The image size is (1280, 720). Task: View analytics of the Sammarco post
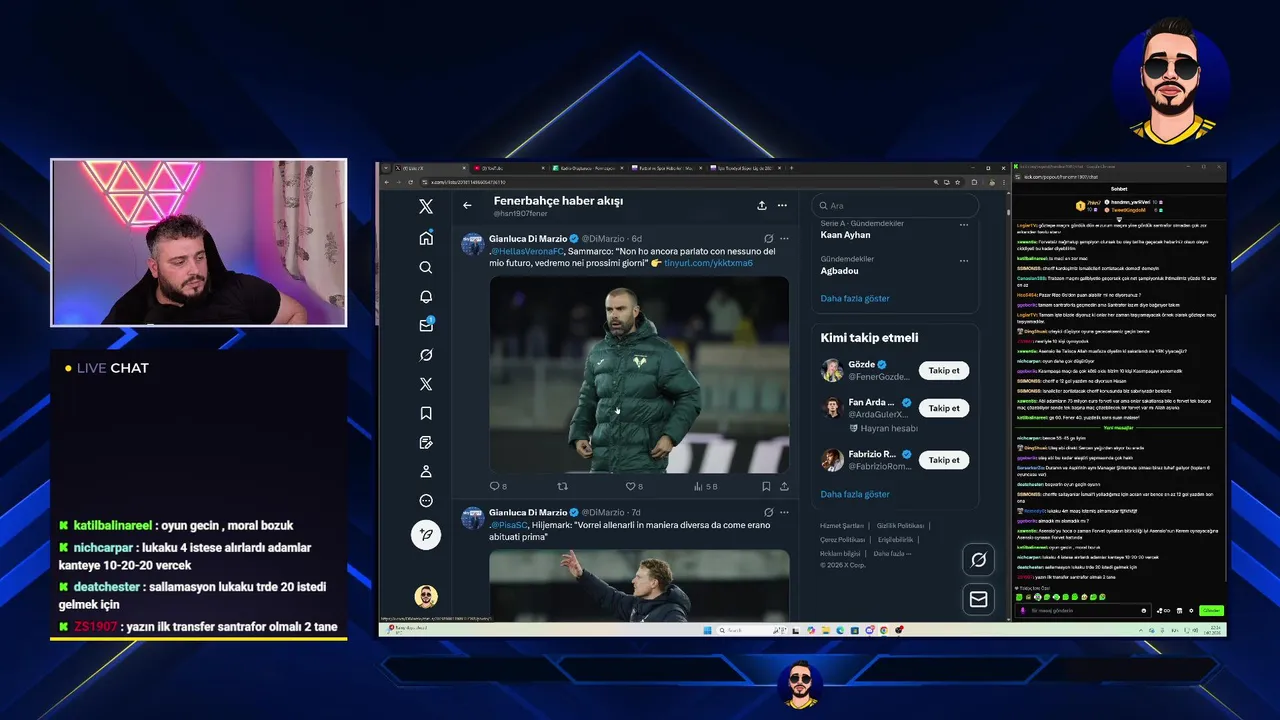(705, 486)
